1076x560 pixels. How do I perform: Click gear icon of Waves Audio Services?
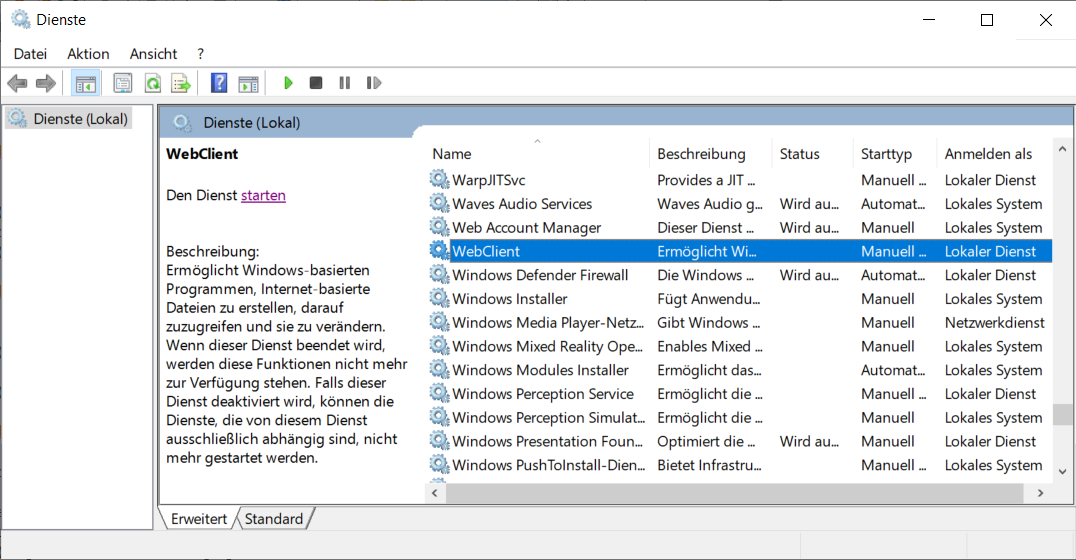tap(439, 203)
